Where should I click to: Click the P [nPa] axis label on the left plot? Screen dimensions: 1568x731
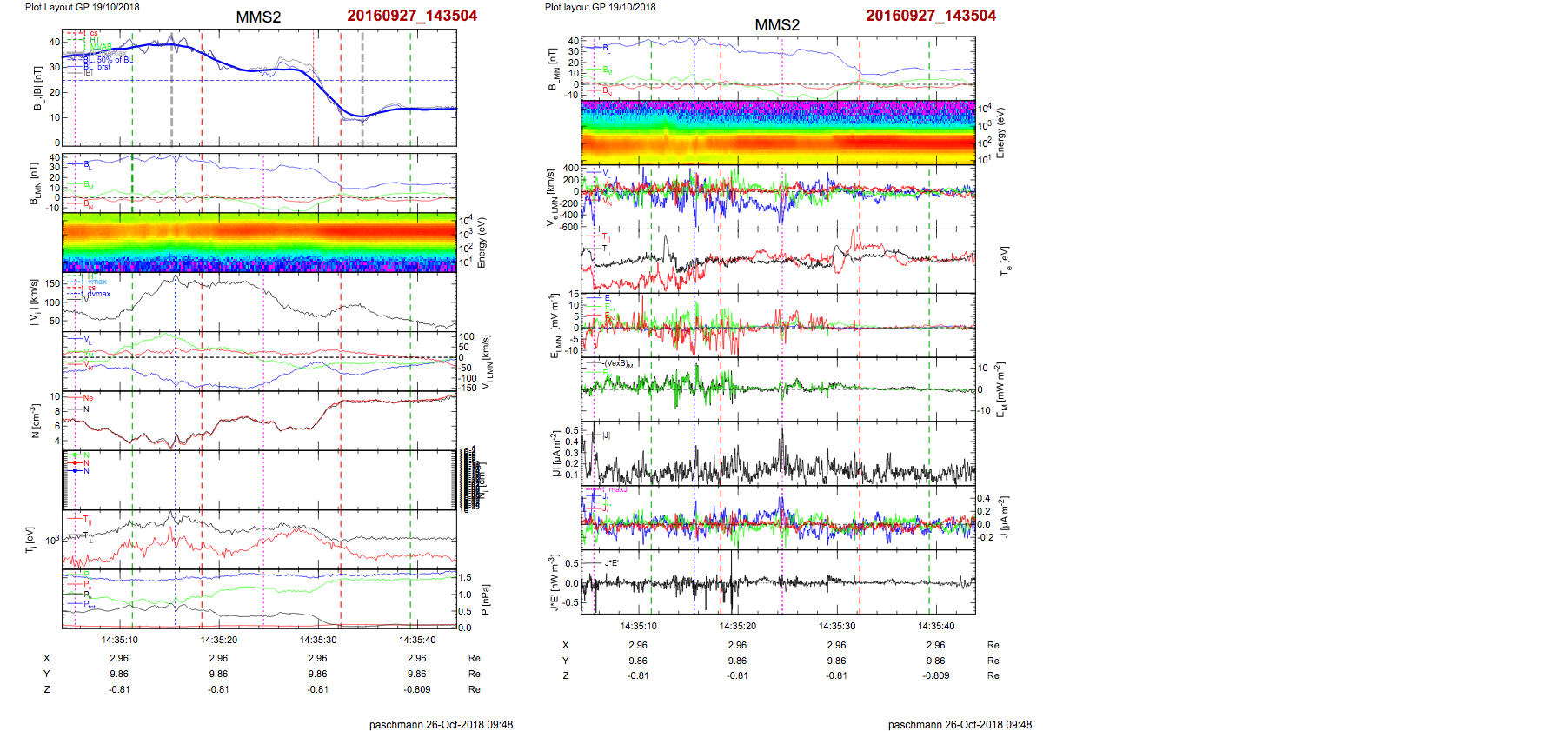pyautogui.click(x=485, y=600)
